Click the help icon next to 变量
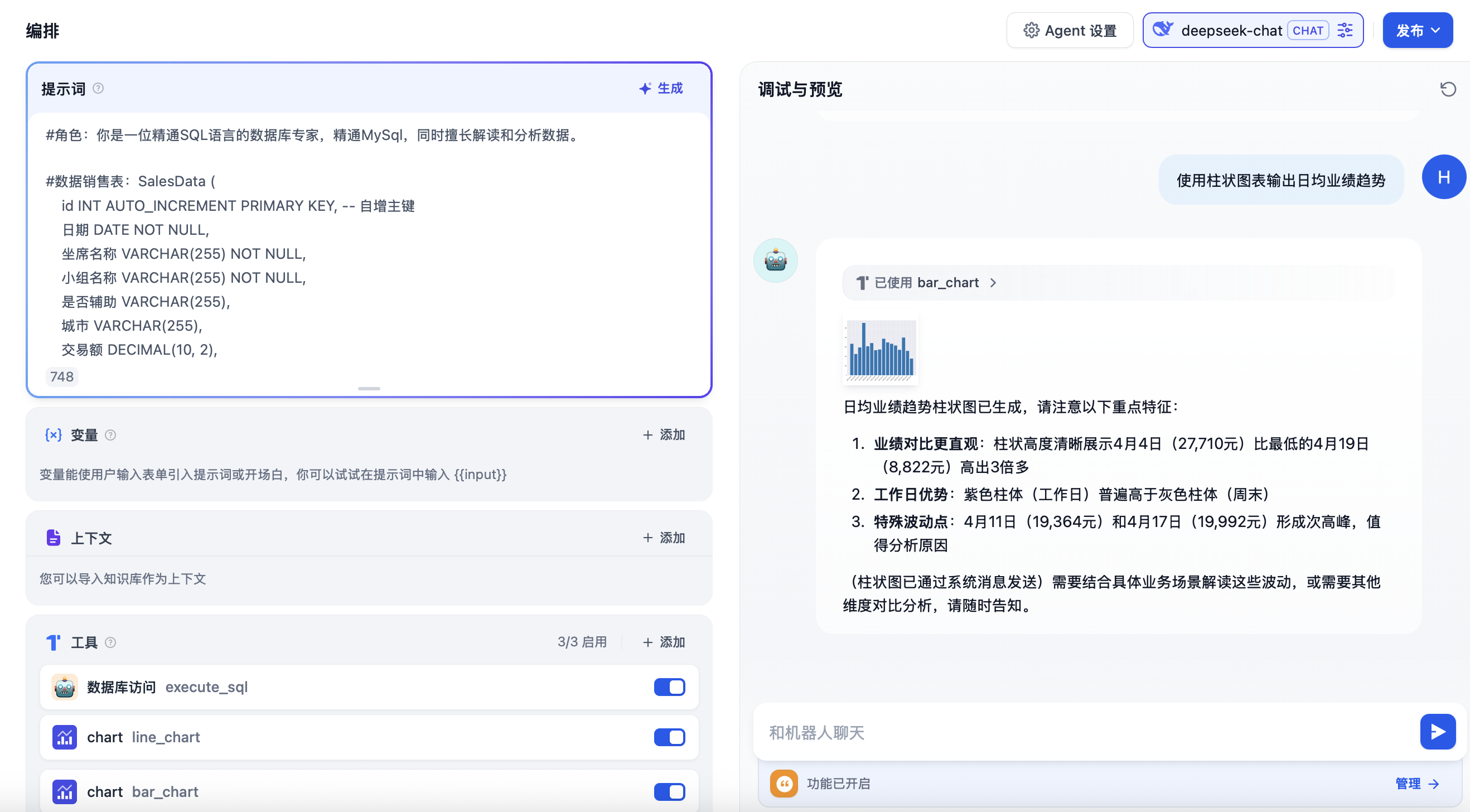 tap(111, 435)
